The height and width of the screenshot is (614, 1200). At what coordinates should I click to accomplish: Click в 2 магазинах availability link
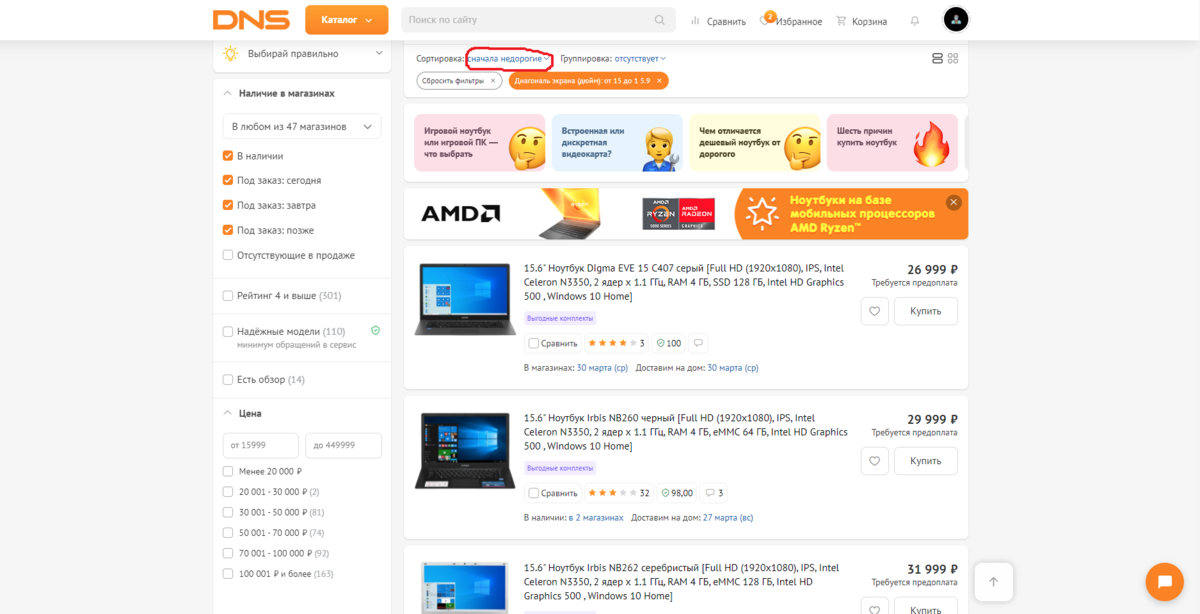(x=596, y=518)
